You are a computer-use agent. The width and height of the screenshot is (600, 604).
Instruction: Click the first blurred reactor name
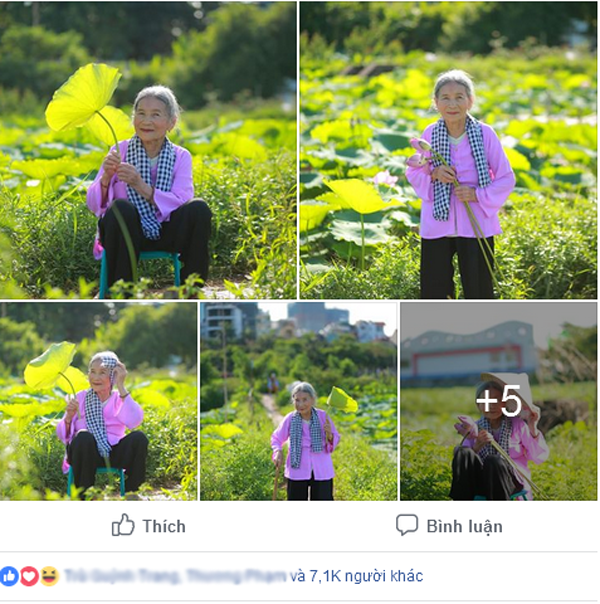pos(122,577)
